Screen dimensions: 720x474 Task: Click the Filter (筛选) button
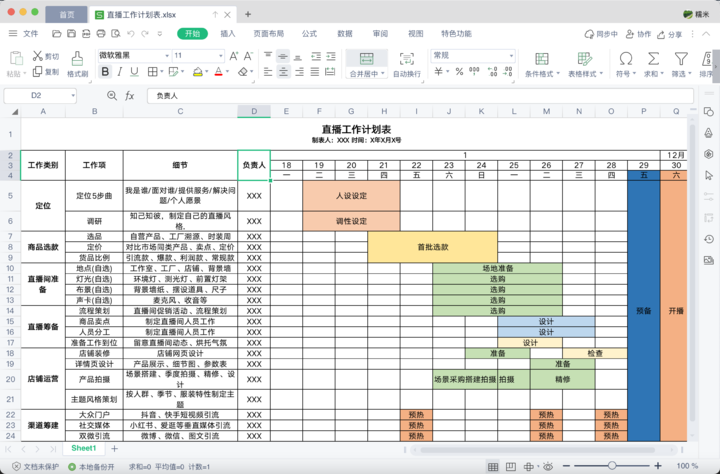(681, 64)
